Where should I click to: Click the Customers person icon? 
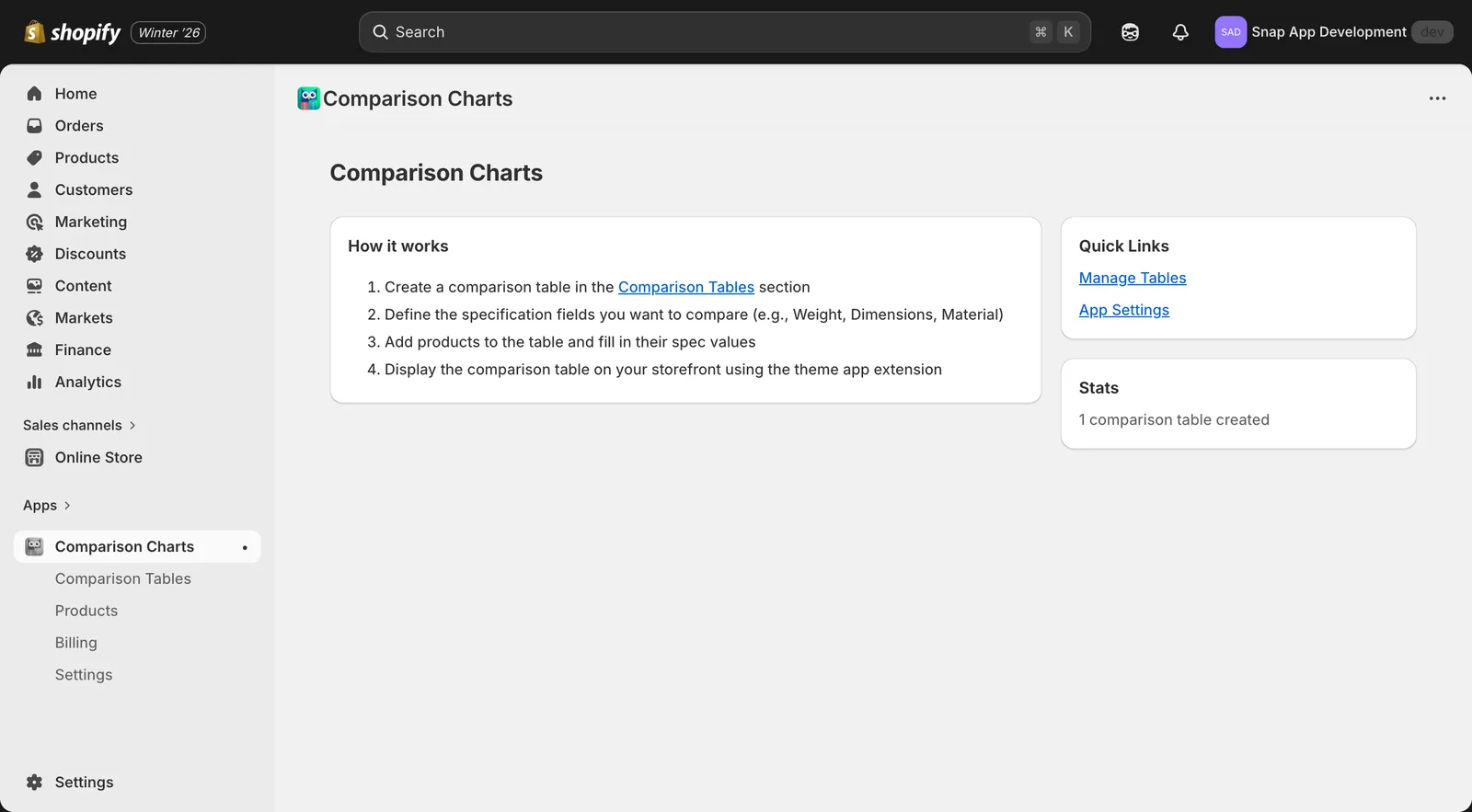coord(34,189)
